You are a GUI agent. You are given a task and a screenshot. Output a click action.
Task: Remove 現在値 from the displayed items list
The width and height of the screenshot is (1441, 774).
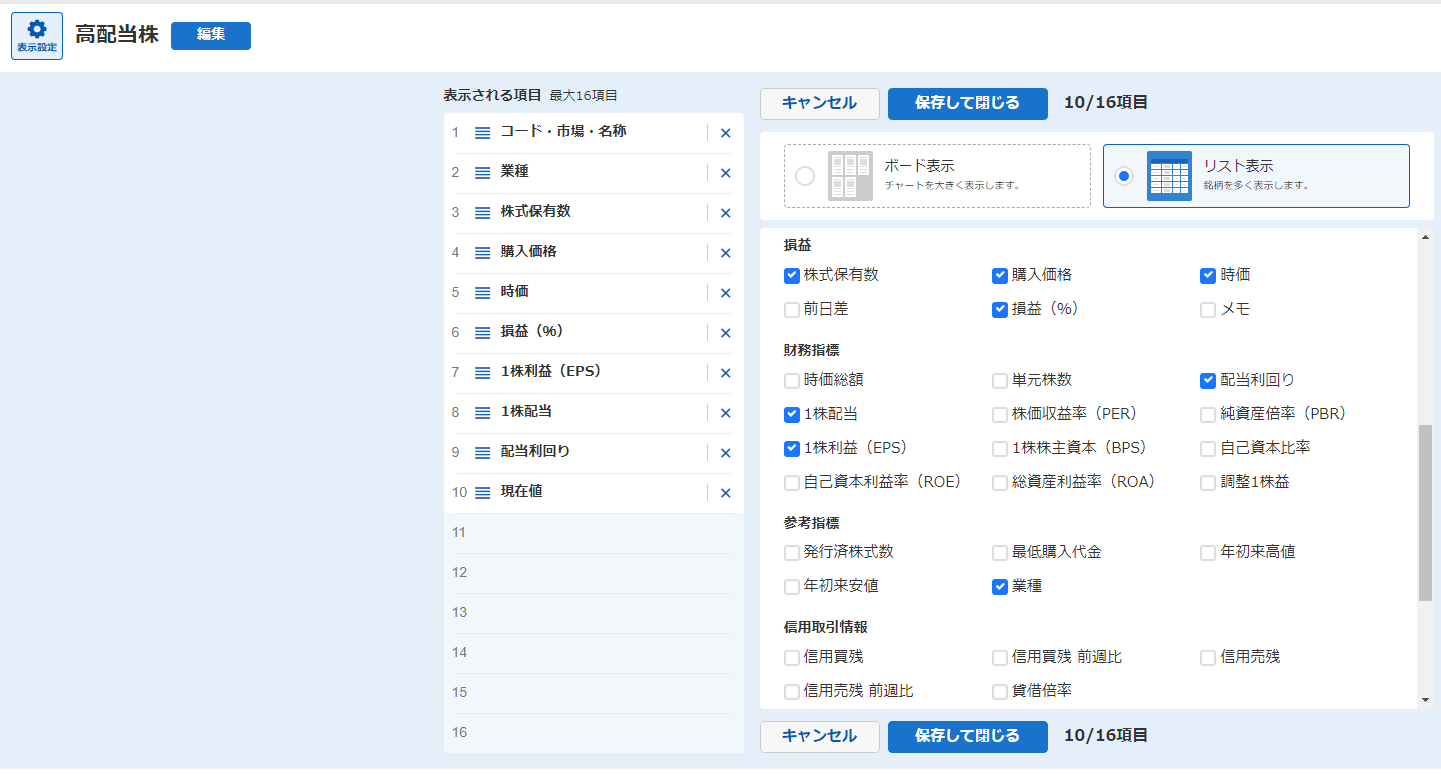pos(726,493)
